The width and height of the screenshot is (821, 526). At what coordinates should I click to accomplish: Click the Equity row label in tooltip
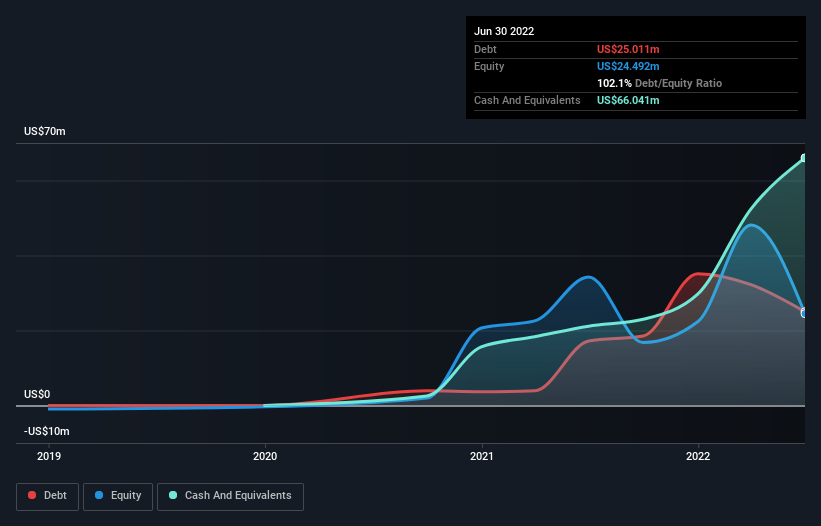(489, 66)
